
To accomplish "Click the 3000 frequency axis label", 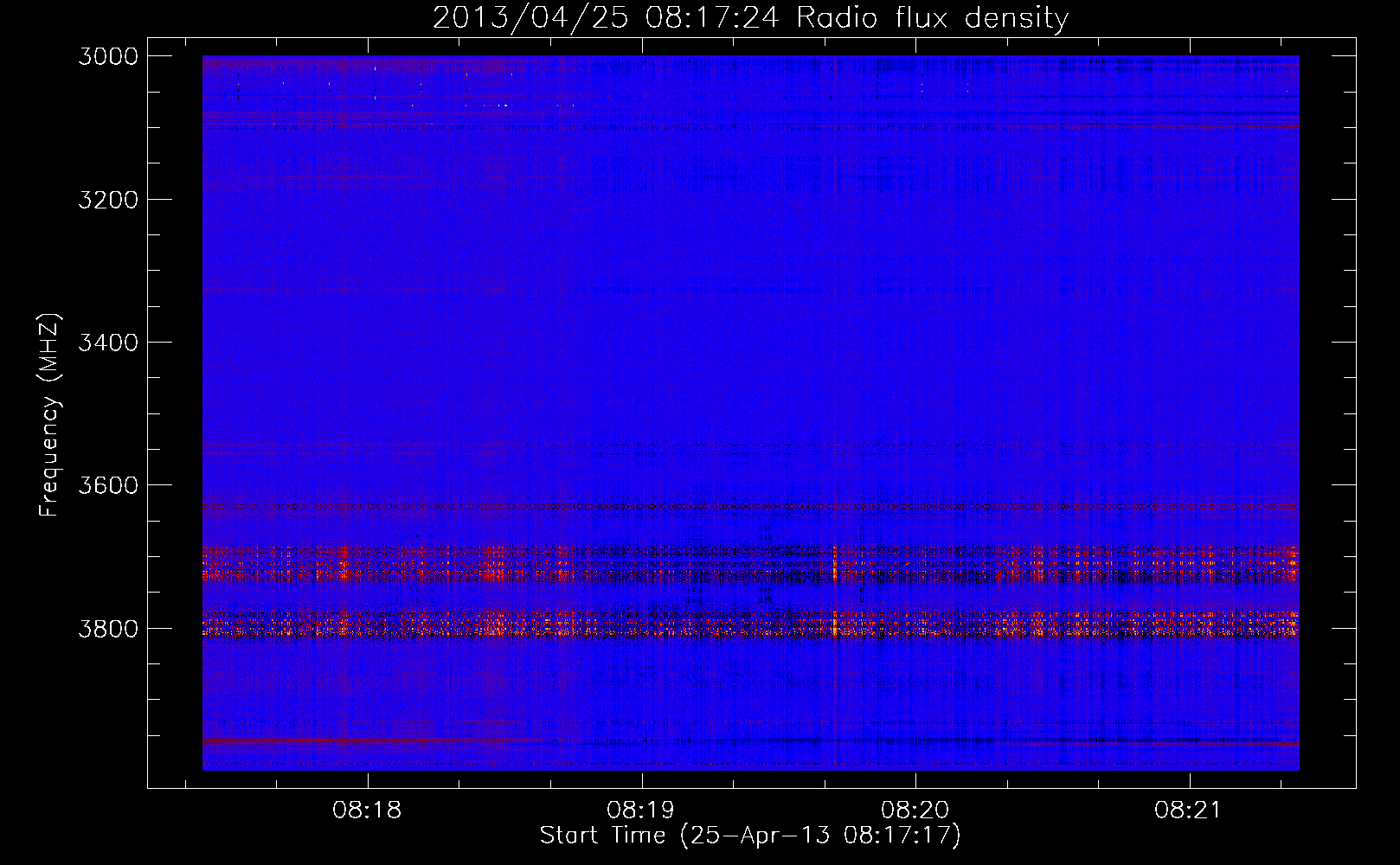I will [108, 56].
